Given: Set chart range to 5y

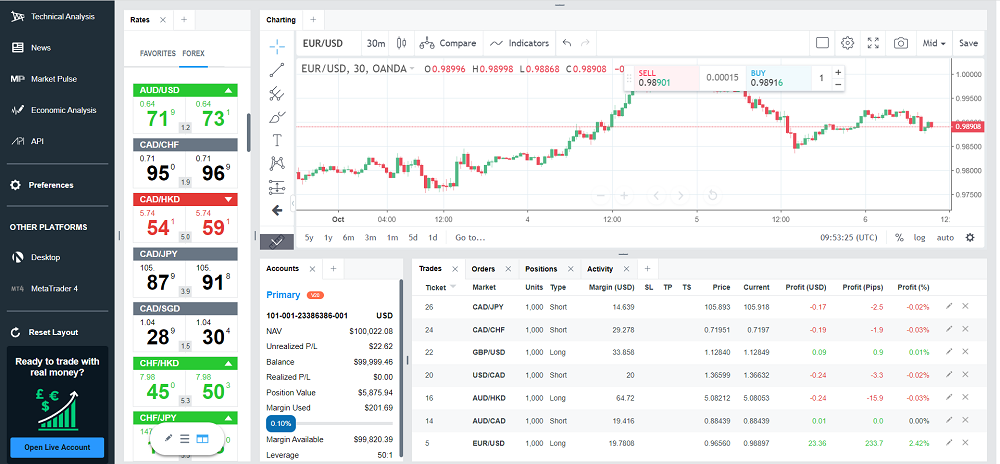Looking at the screenshot, I should [x=309, y=238].
